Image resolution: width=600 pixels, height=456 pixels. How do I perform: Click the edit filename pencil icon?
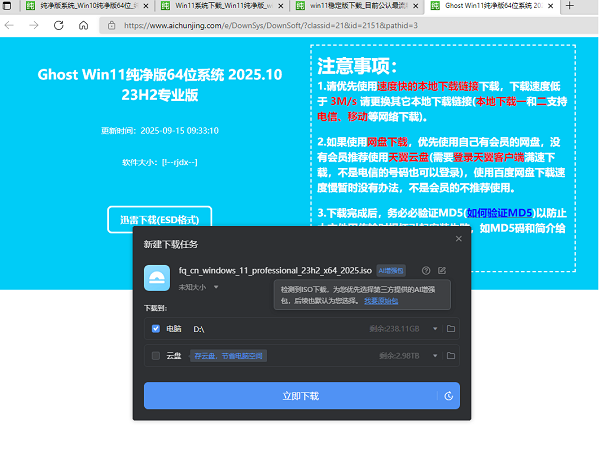[x=442, y=270]
